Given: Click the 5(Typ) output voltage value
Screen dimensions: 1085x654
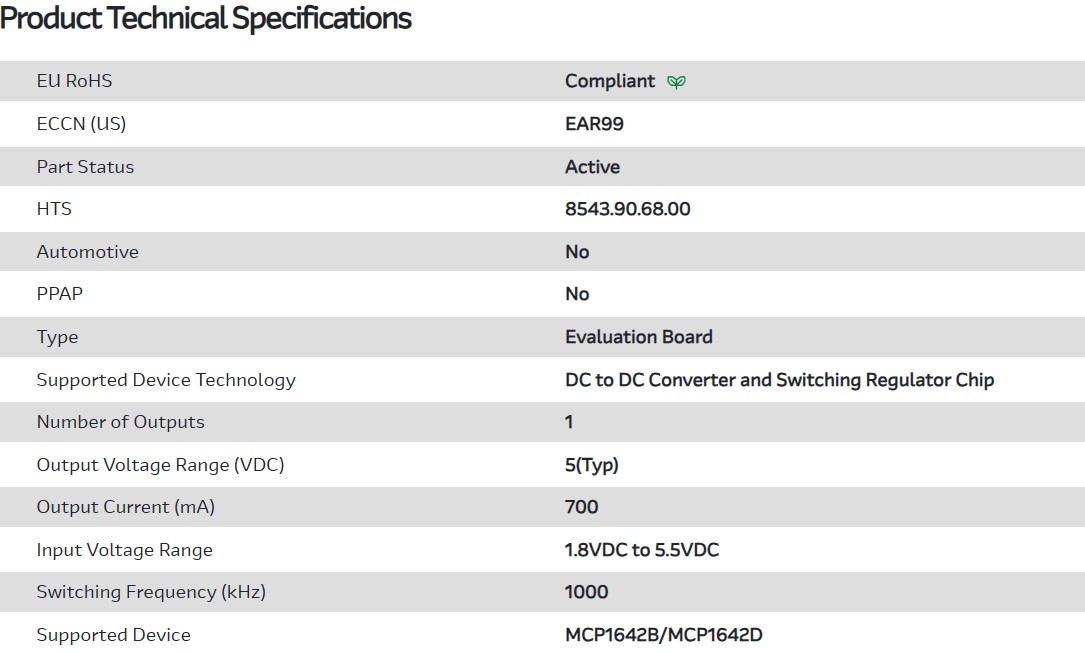Looking at the screenshot, I should [591, 465].
